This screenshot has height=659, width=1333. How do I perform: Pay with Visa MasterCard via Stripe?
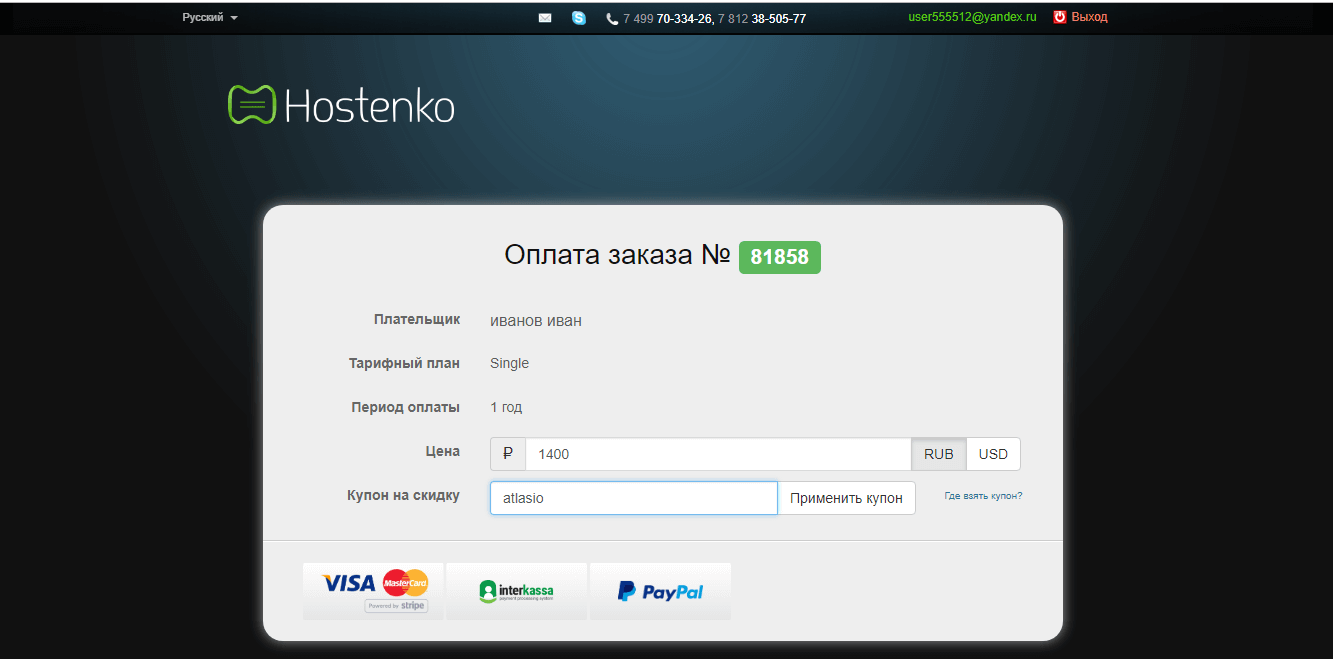click(373, 591)
